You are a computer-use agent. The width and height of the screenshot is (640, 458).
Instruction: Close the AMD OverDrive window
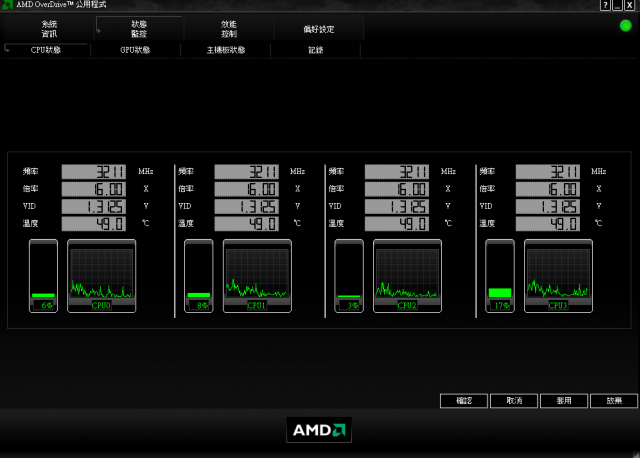(629, 5)
